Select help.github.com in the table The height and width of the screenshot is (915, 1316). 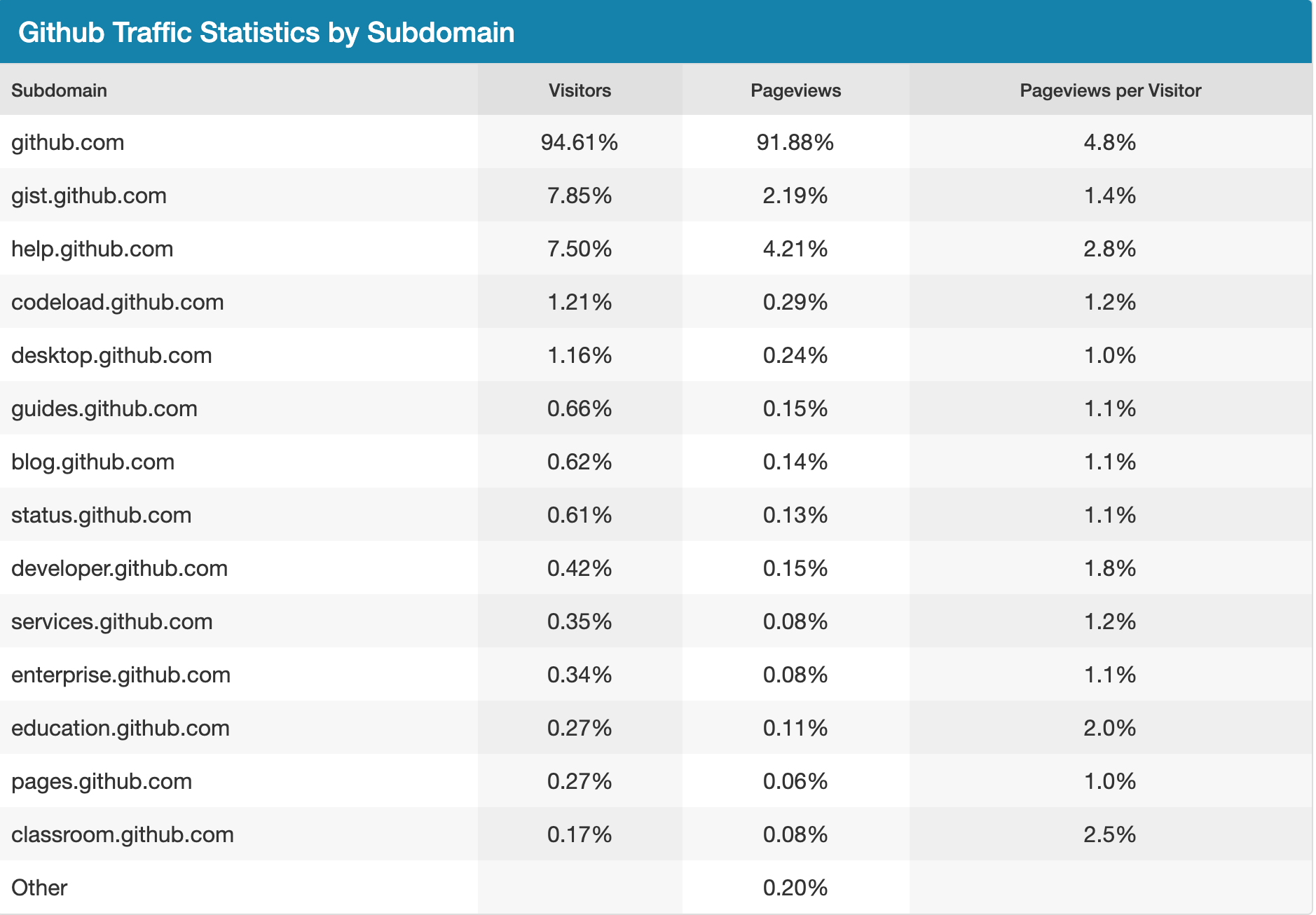(x=92, y=249)
